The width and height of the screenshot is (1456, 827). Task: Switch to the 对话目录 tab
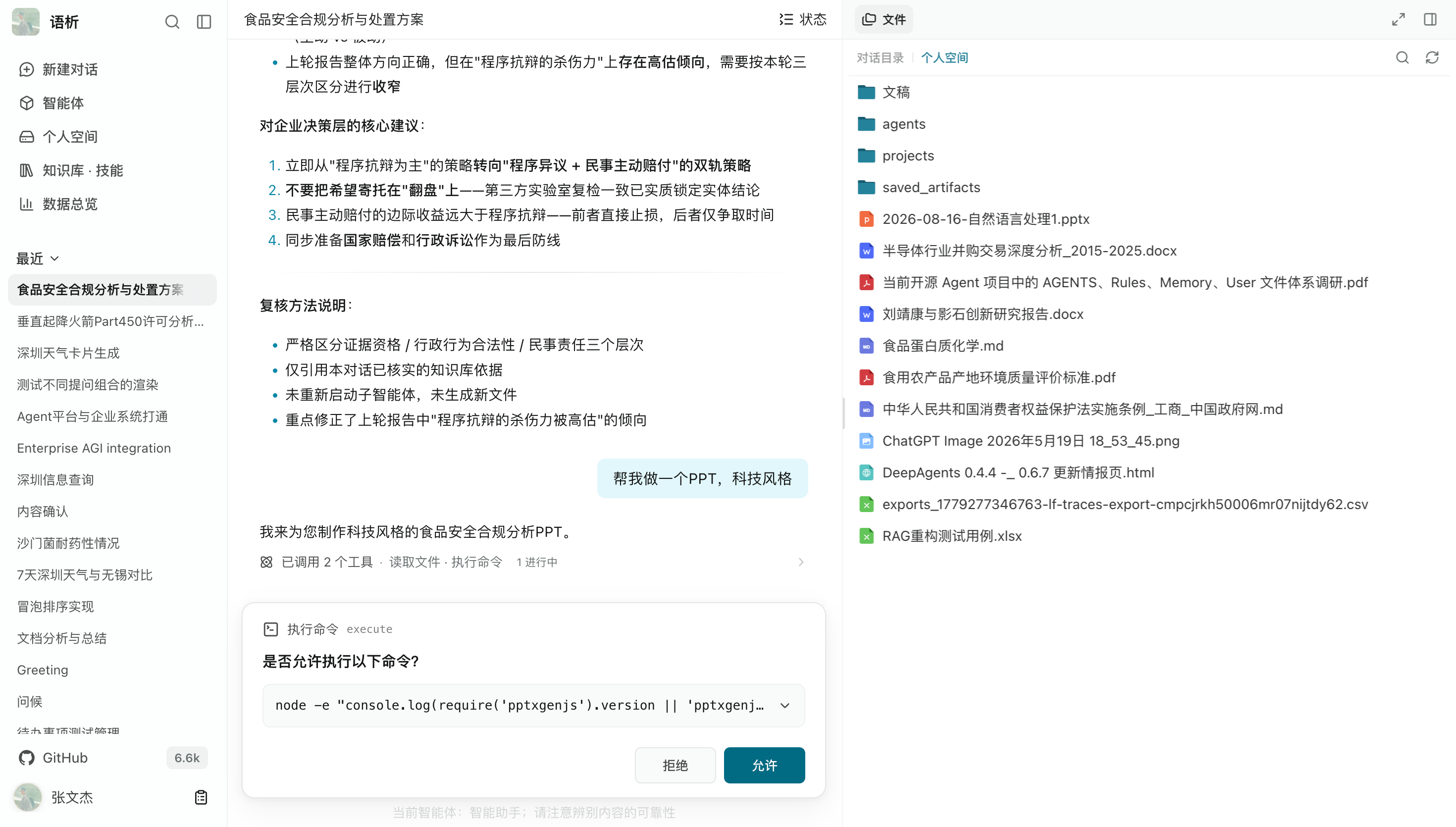pyautogui.click(x=880, y=57)
